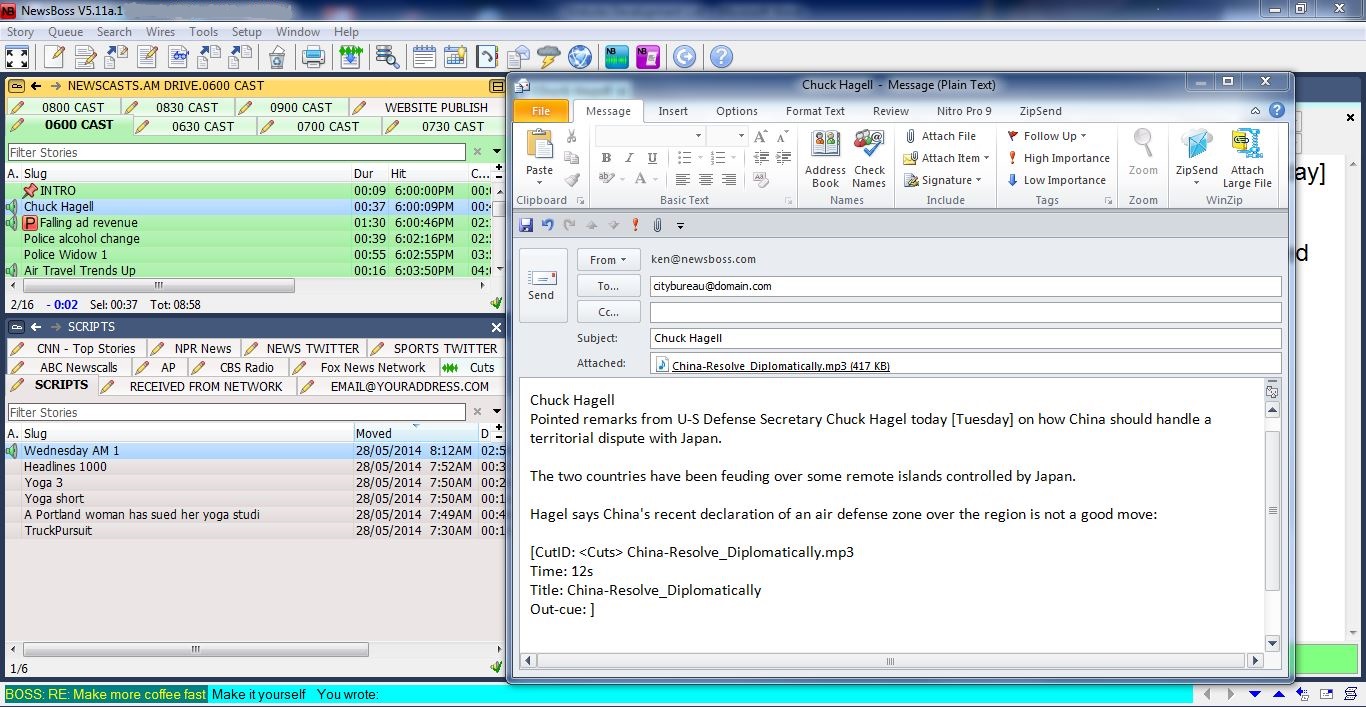Switch to the Insert ribbon tab

[673, 111]
